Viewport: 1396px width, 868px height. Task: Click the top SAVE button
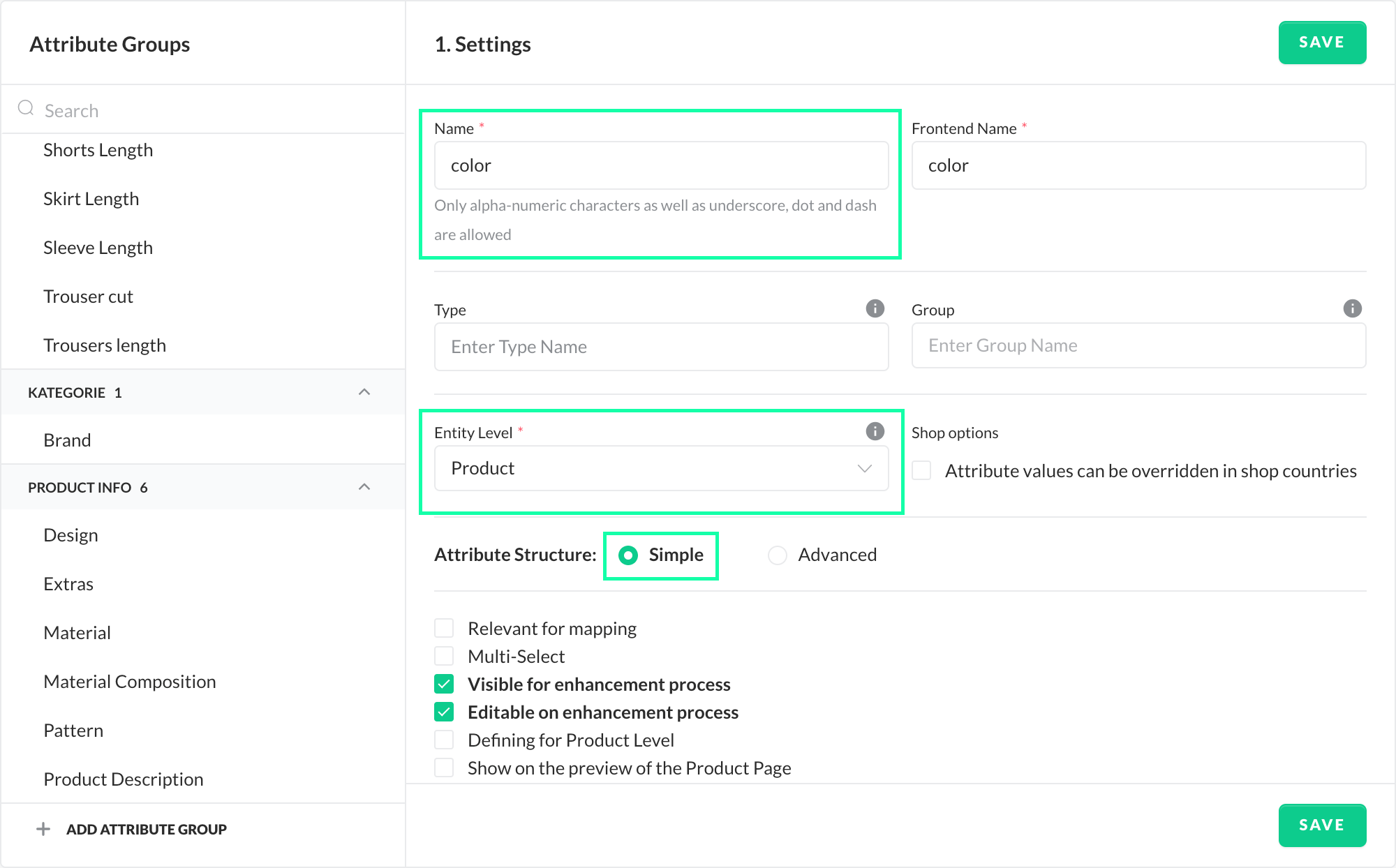(1321, 43)
